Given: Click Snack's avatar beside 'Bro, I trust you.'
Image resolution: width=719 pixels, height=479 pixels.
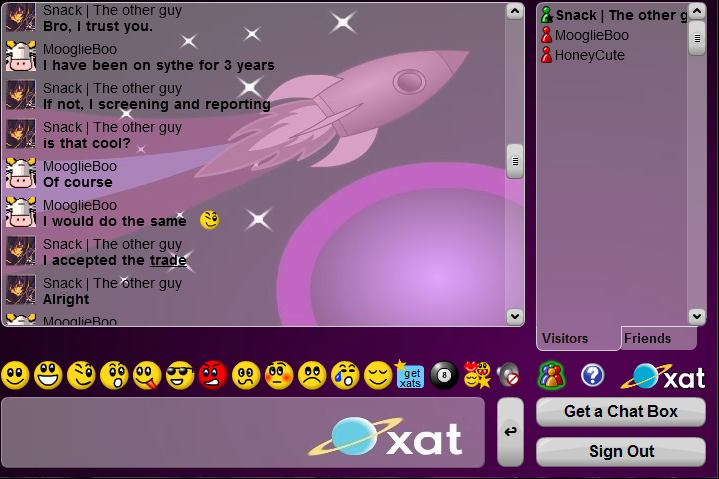Looking at the screenshot, I should 21,17.
